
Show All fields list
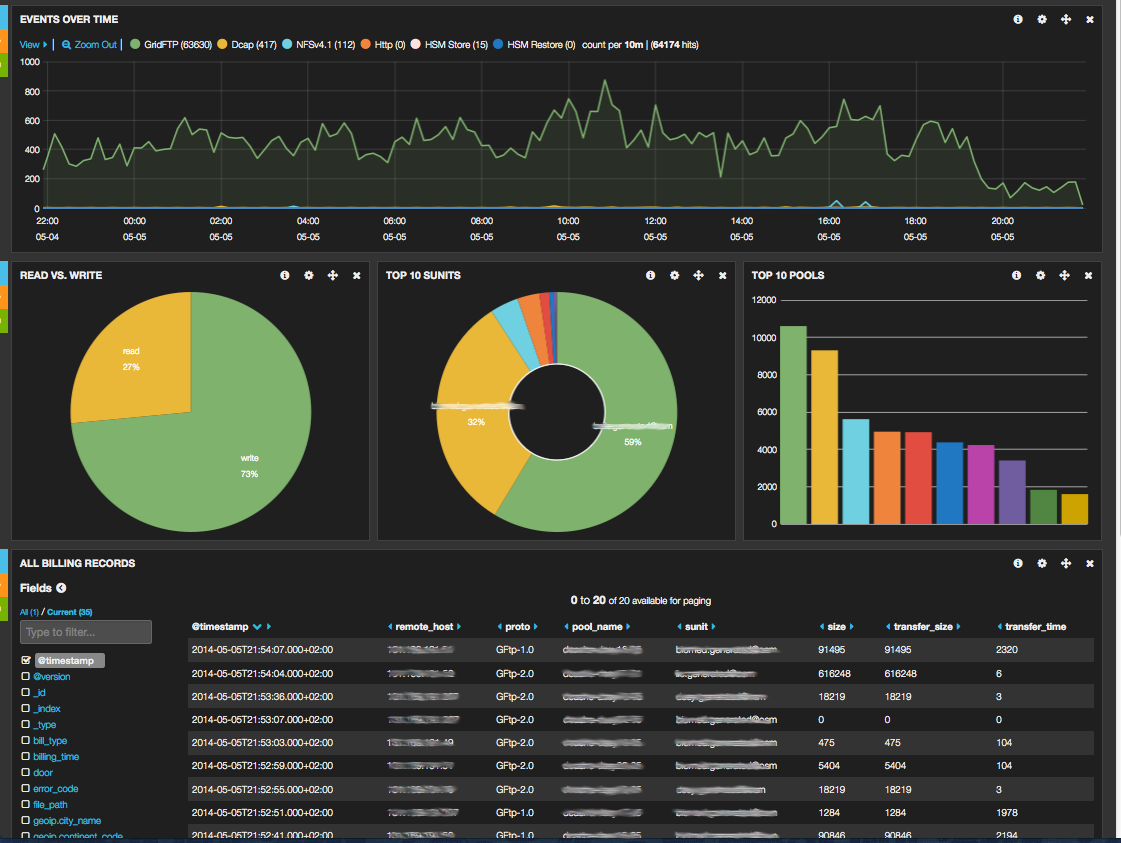click(x=29, y=612)
